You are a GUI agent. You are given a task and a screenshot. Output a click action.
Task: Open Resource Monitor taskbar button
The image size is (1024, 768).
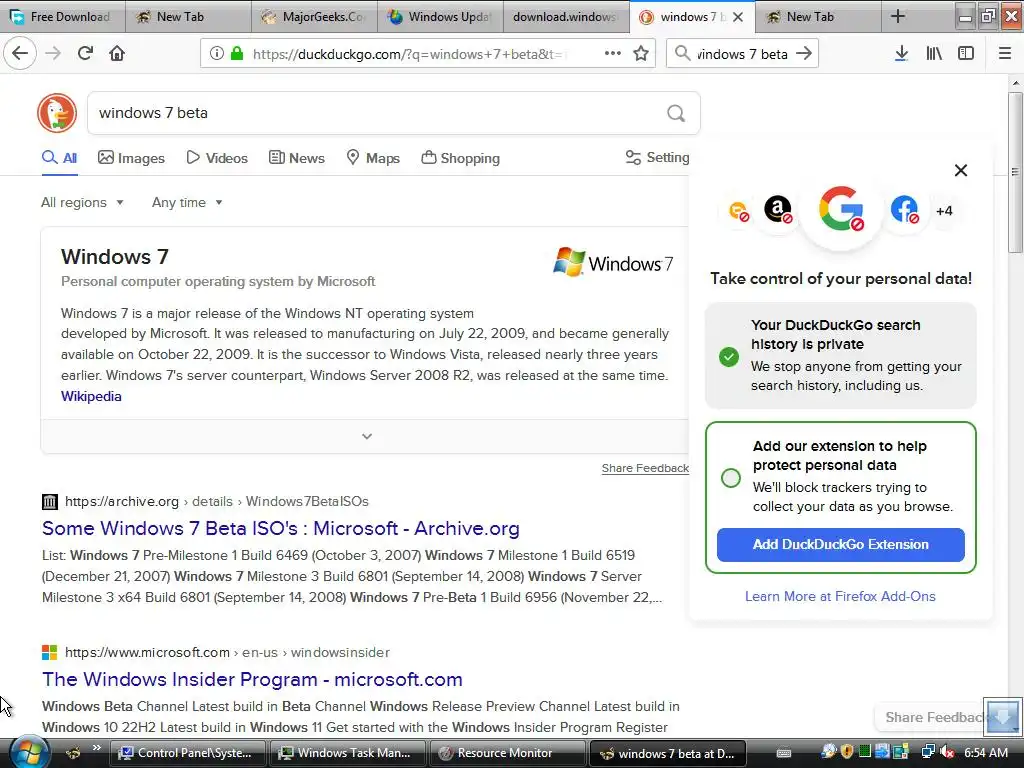507,753
